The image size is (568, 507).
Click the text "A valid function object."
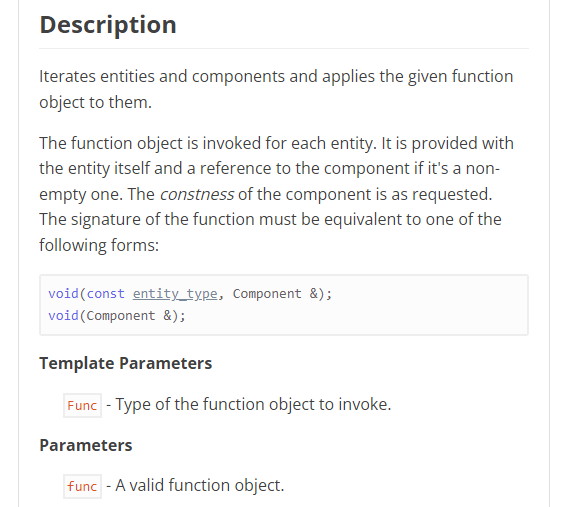tap(200, 485)
